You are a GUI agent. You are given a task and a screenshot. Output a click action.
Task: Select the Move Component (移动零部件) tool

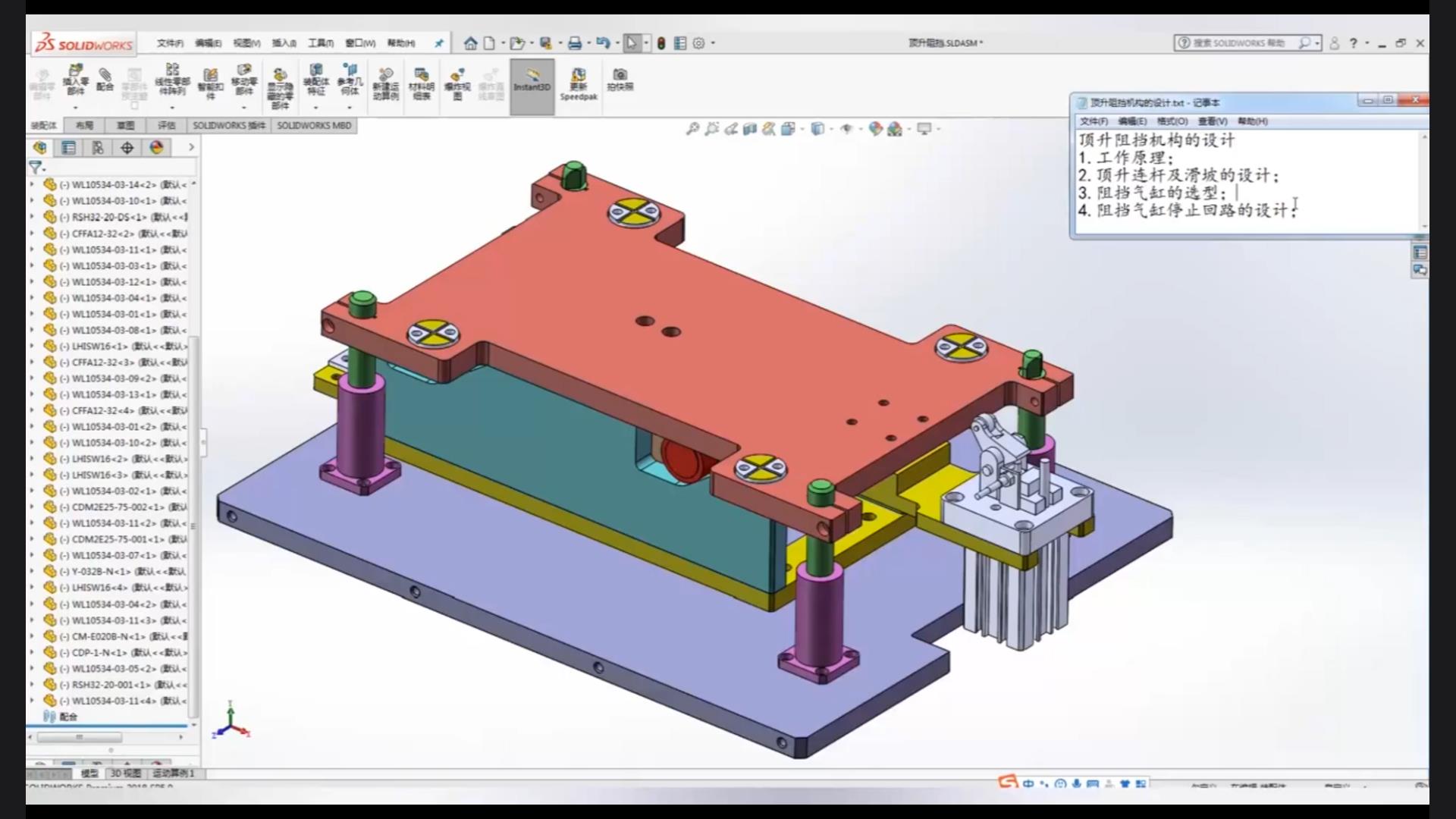243,80
